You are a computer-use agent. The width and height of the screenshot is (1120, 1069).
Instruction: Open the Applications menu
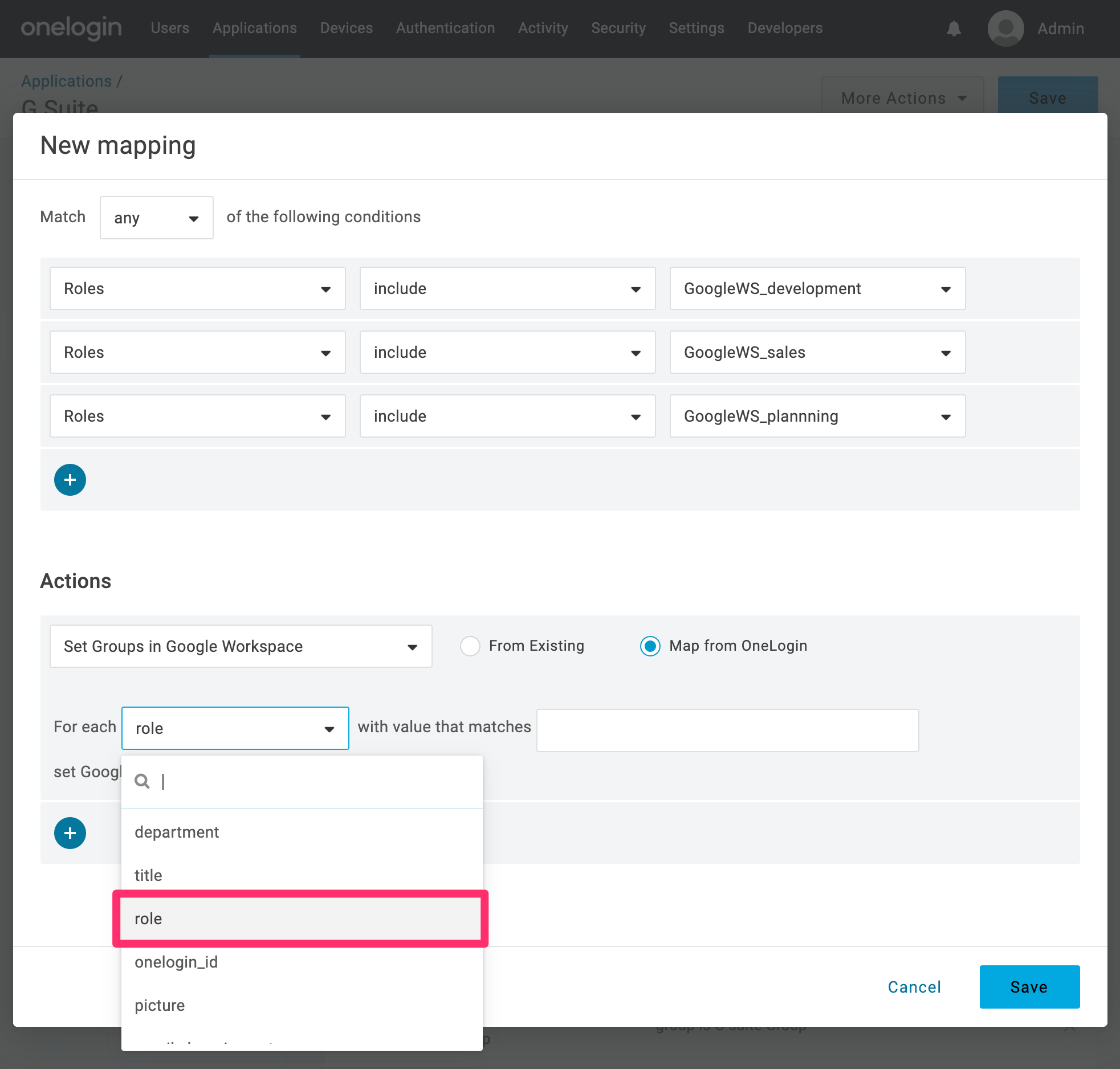click(x=255, y=28)
